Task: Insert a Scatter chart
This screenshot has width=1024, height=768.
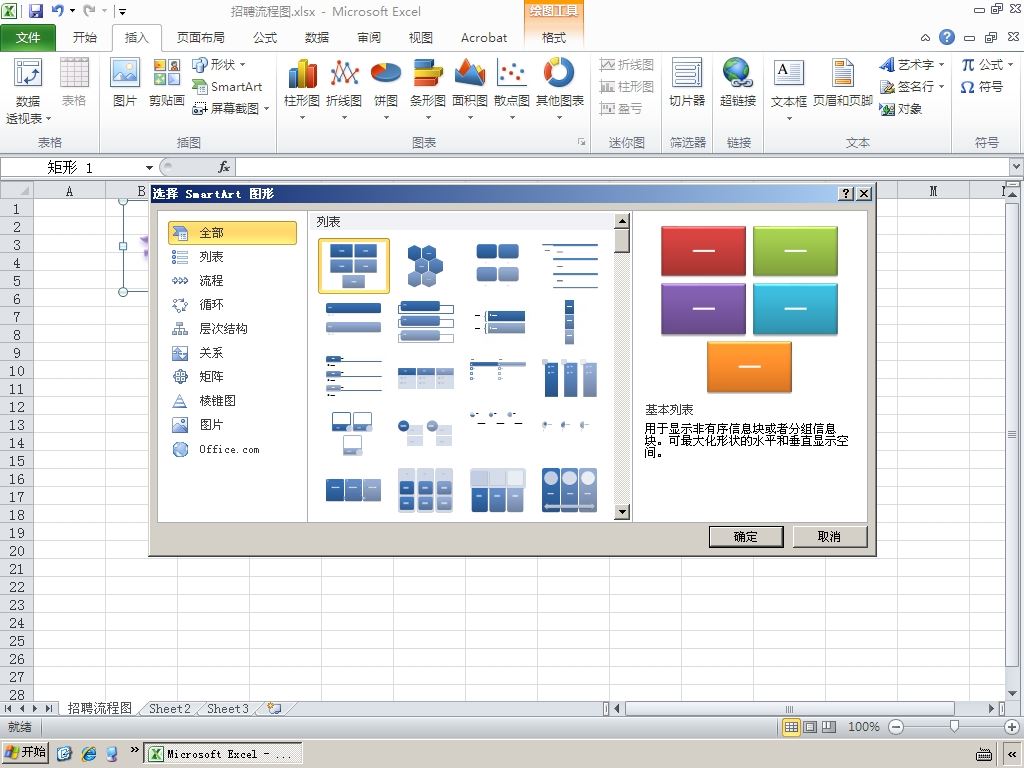Action: 512,88
